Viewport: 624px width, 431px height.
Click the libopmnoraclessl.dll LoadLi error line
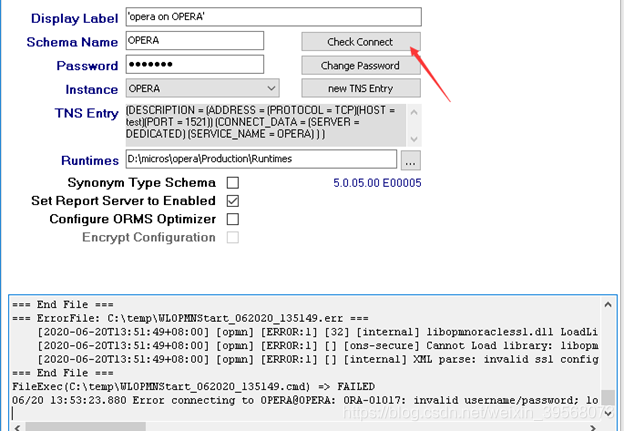318,332
